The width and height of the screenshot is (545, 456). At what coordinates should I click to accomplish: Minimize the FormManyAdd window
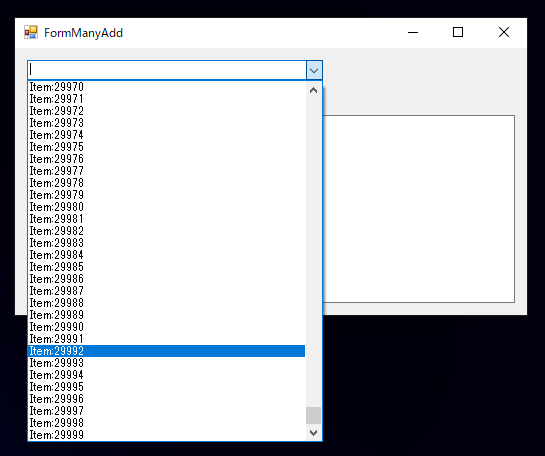point(413,32)
